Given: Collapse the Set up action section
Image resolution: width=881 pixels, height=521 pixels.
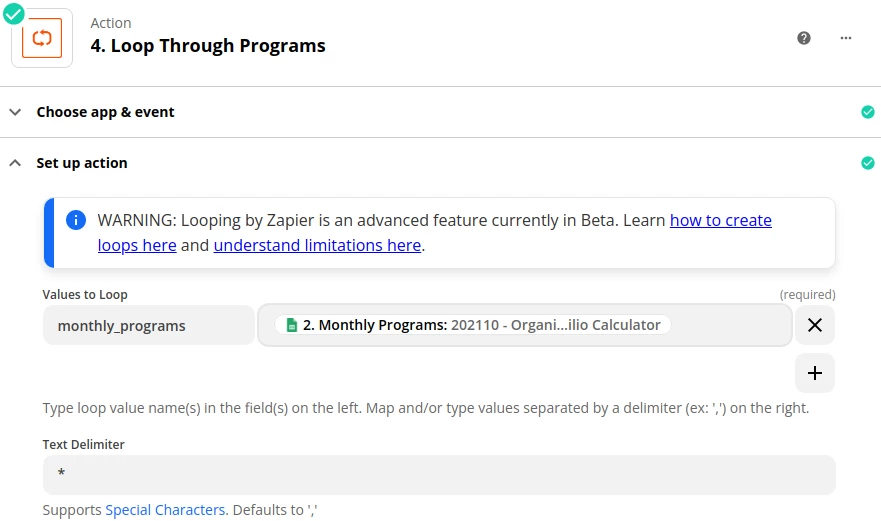Looking at the screenshot, I should [x=15, y=163].
